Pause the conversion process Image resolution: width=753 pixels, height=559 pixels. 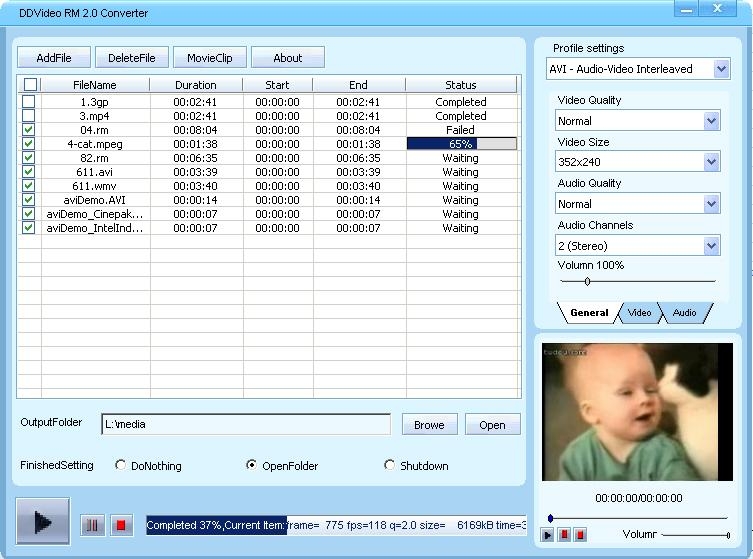92,525
